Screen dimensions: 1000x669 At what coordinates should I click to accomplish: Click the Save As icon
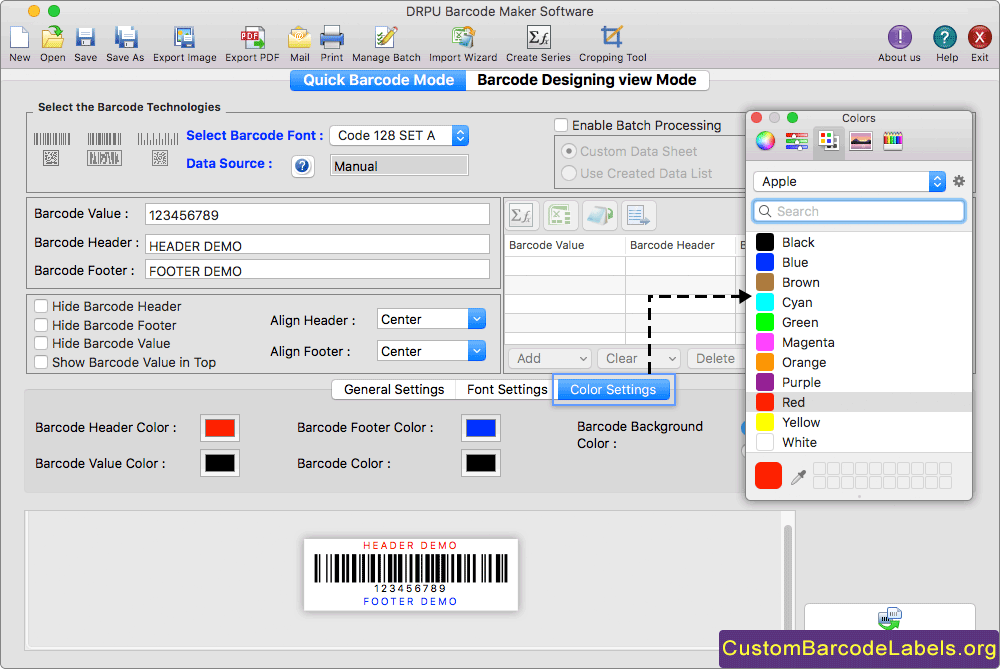click(126, 38)
